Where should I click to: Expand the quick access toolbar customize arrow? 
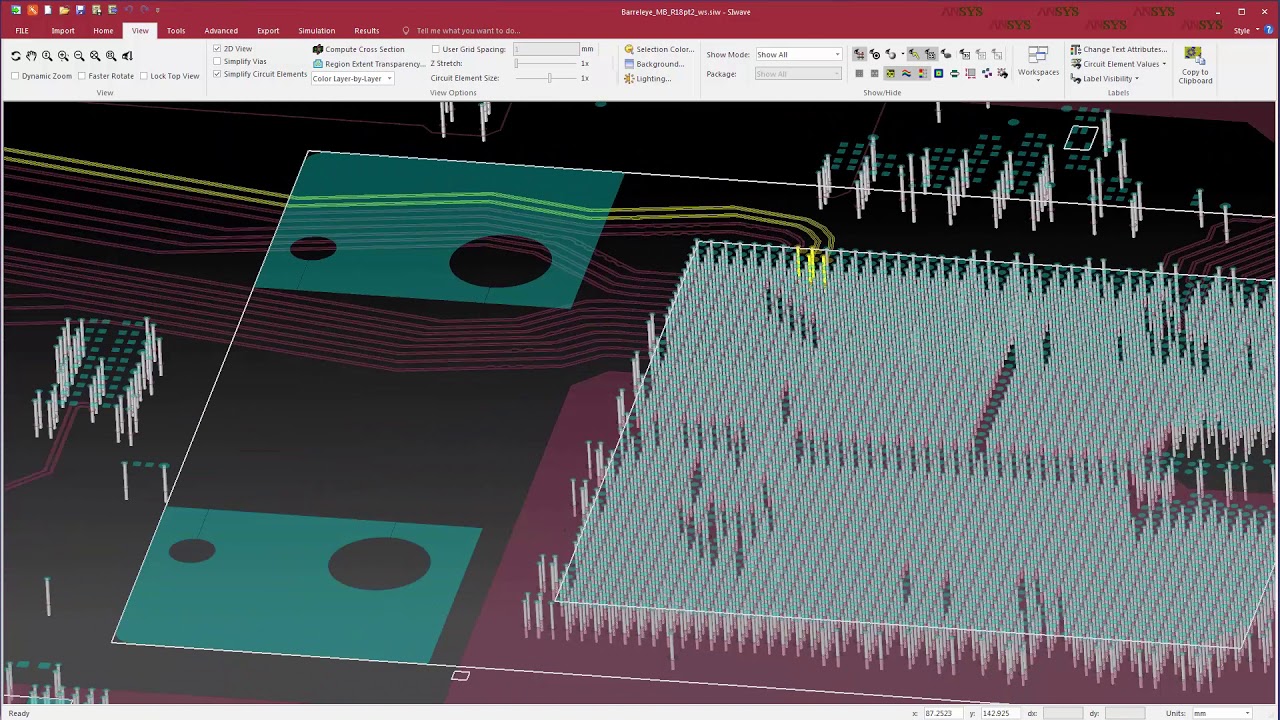click(x=158, y=10)
